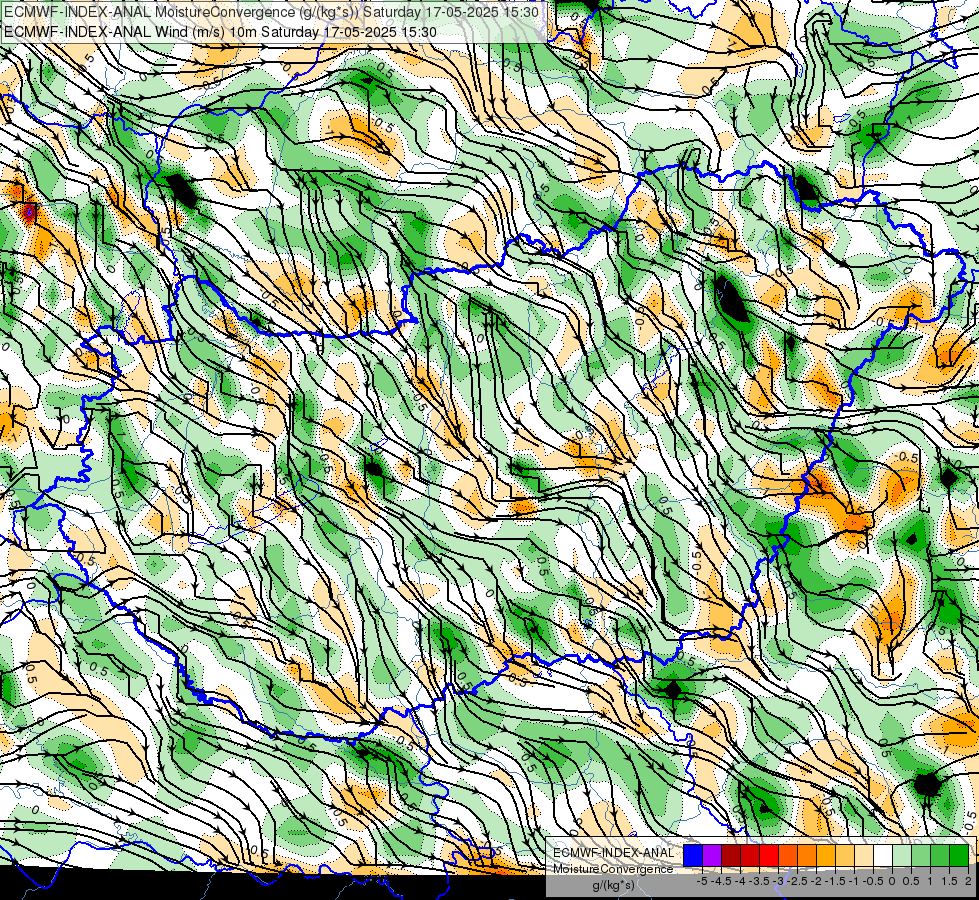The image size is (979, 900).
Task: Click the 0 tick label in the legend
Action: [892, 881]
